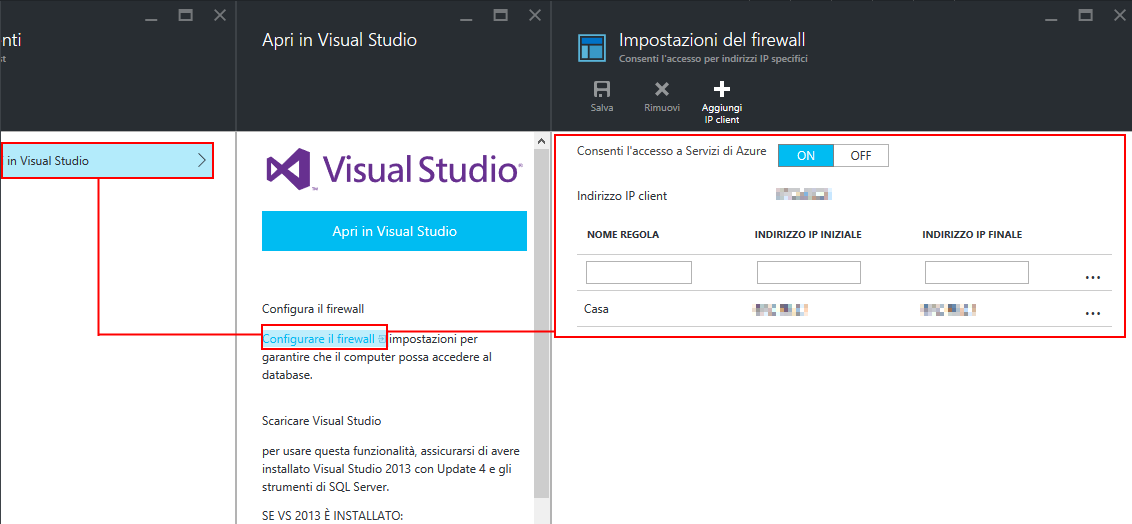
Task: Click the Indirizzo IP client label
Action: [x=622, y=196]
